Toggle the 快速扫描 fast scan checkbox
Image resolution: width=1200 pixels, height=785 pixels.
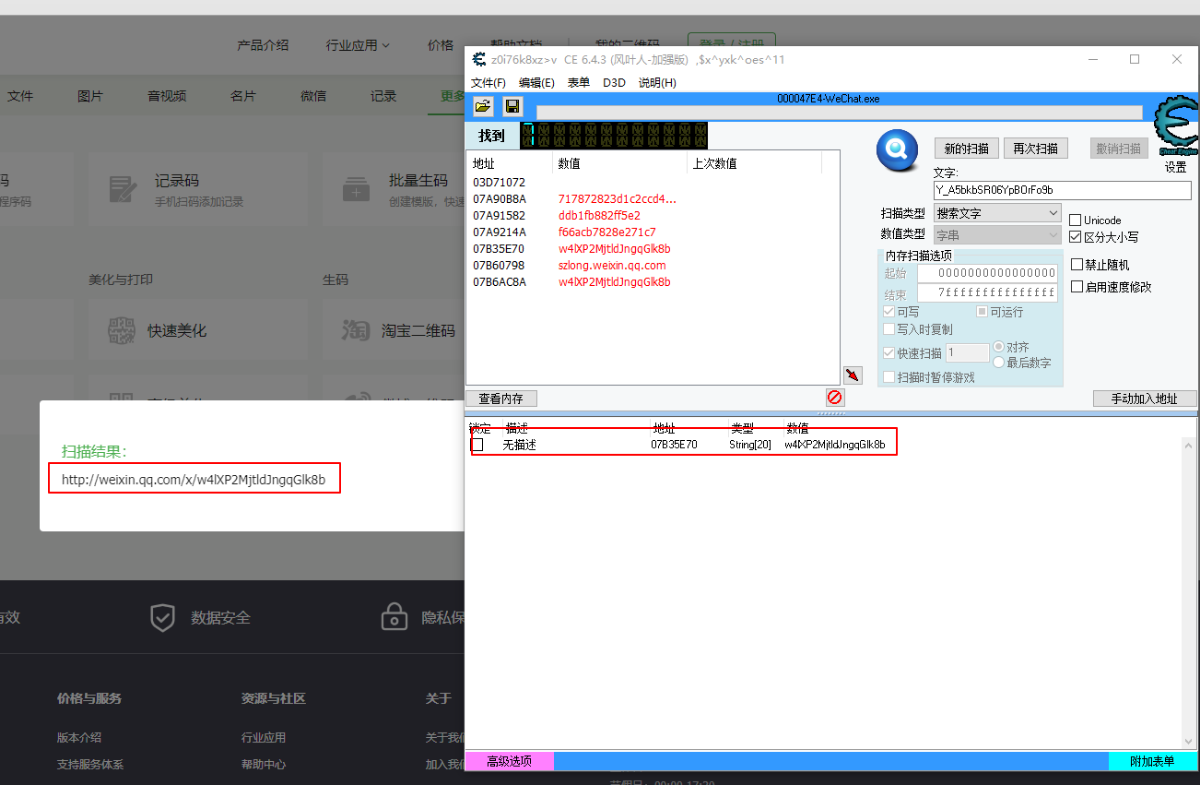pos(889,353)
